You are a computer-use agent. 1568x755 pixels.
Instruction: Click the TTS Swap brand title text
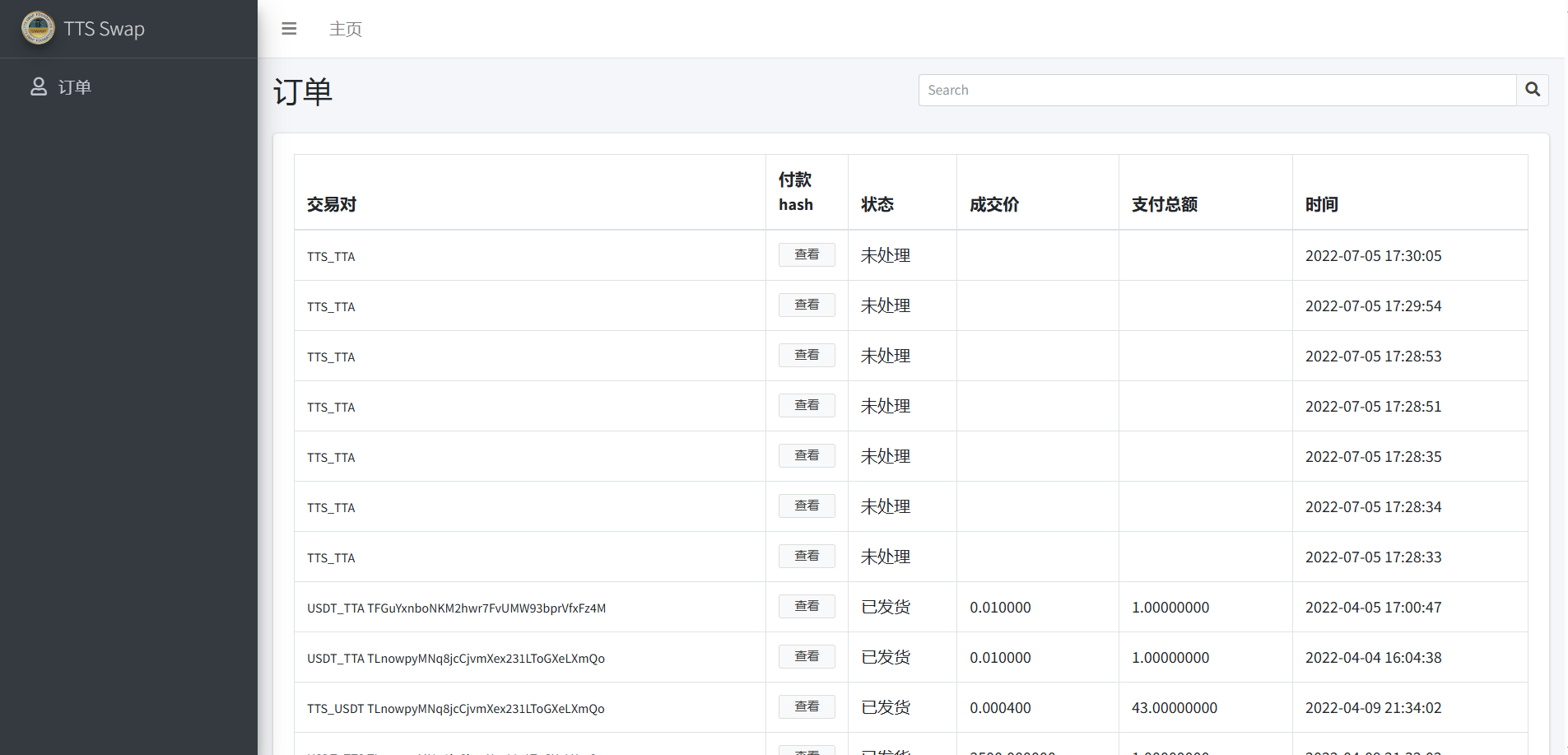click(x=105, y=29)
